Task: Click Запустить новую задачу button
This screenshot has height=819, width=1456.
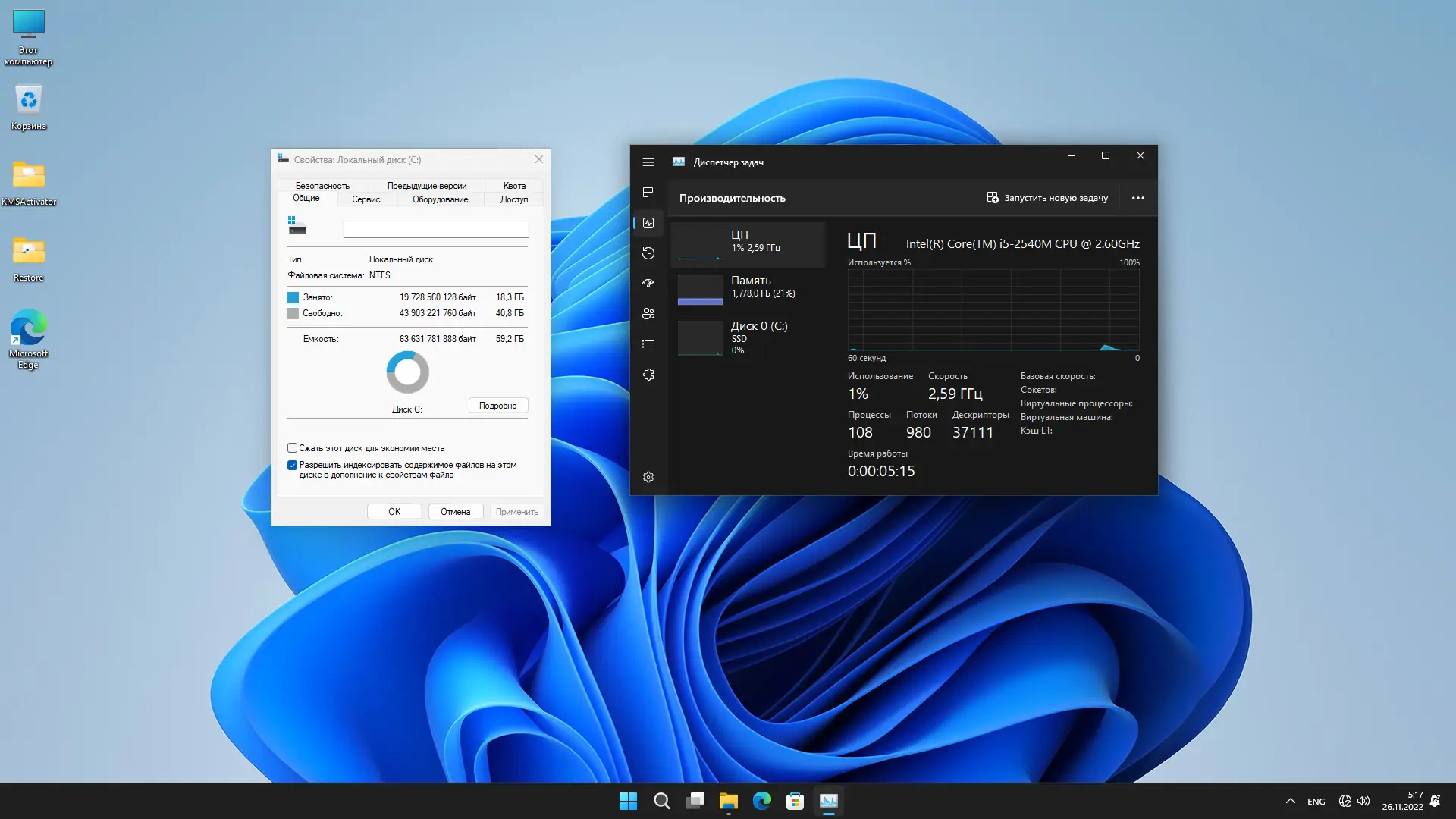Action: (x=1047, y=198)
